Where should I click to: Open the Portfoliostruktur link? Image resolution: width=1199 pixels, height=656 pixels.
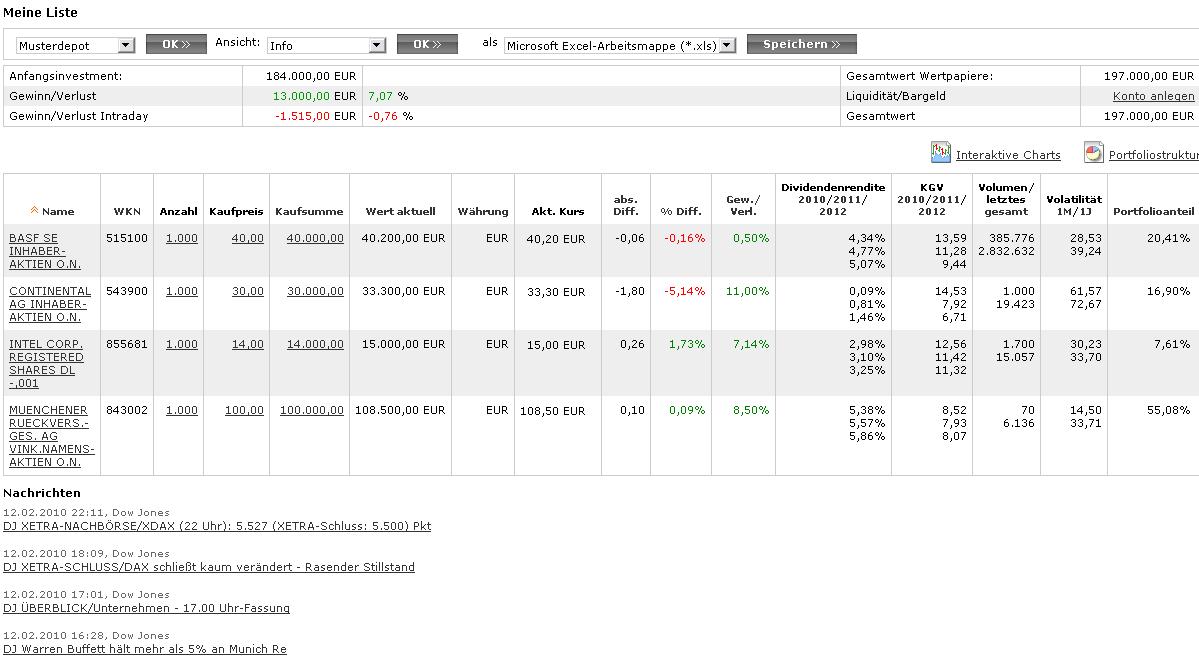point(1154,155)
